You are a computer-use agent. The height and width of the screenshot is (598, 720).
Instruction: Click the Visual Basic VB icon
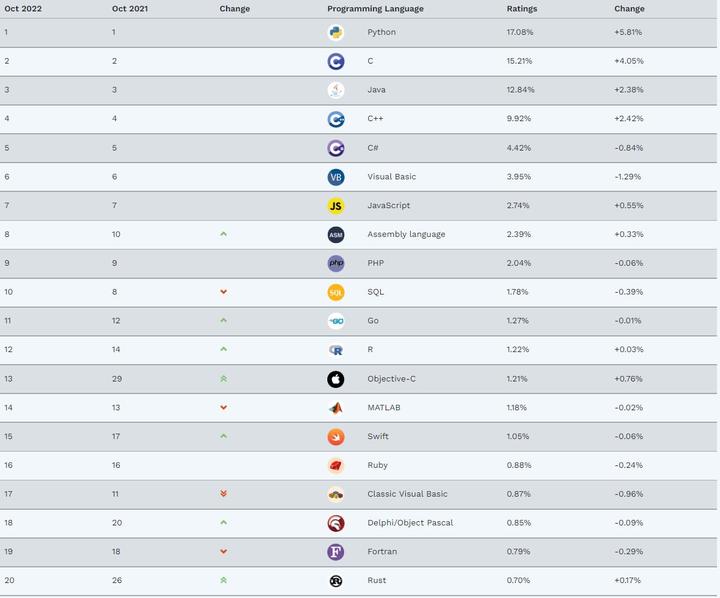[x=336, y=177]
